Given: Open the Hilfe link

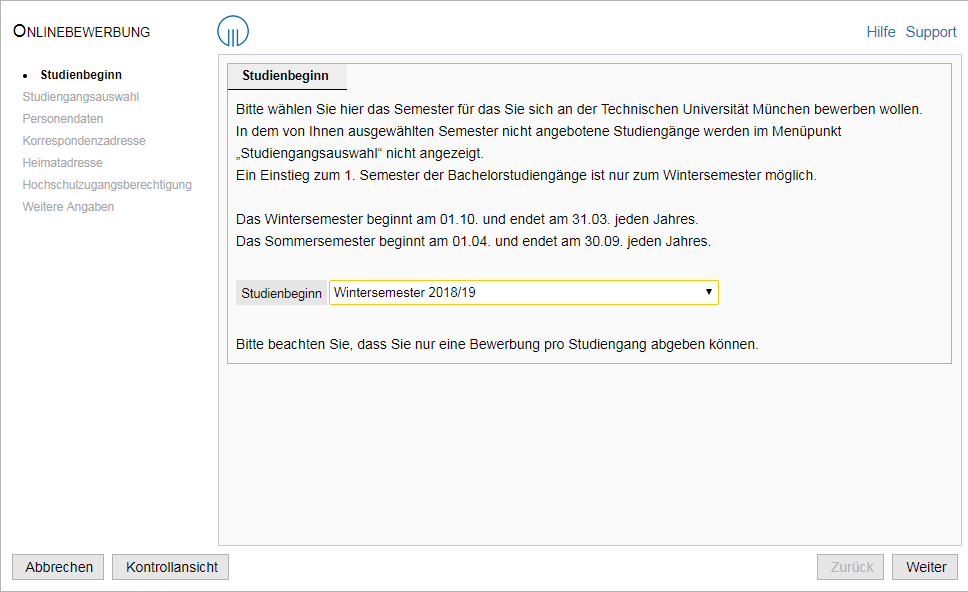Looking at the screenshot, I should click(x=880, y=32).
